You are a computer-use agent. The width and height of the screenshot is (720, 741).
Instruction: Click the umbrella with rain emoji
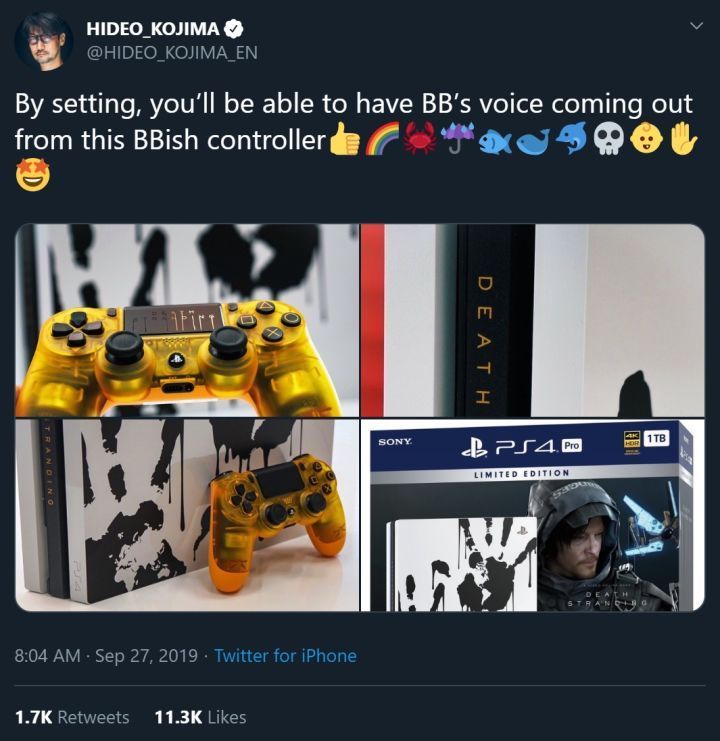(456, 139)
